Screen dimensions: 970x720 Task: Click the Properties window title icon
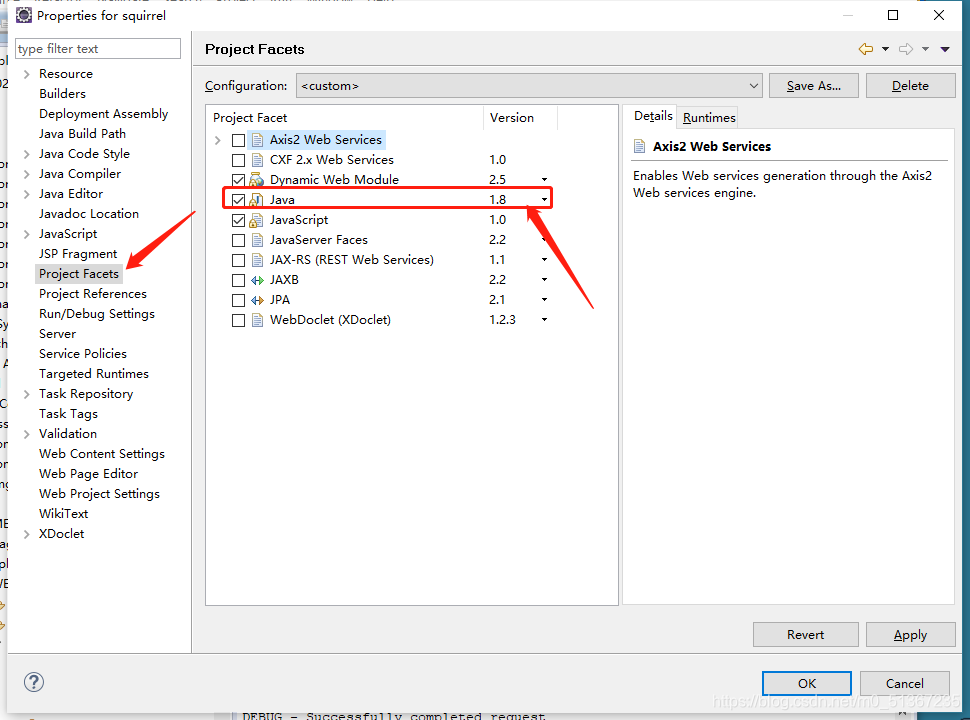tap(24, 15)
